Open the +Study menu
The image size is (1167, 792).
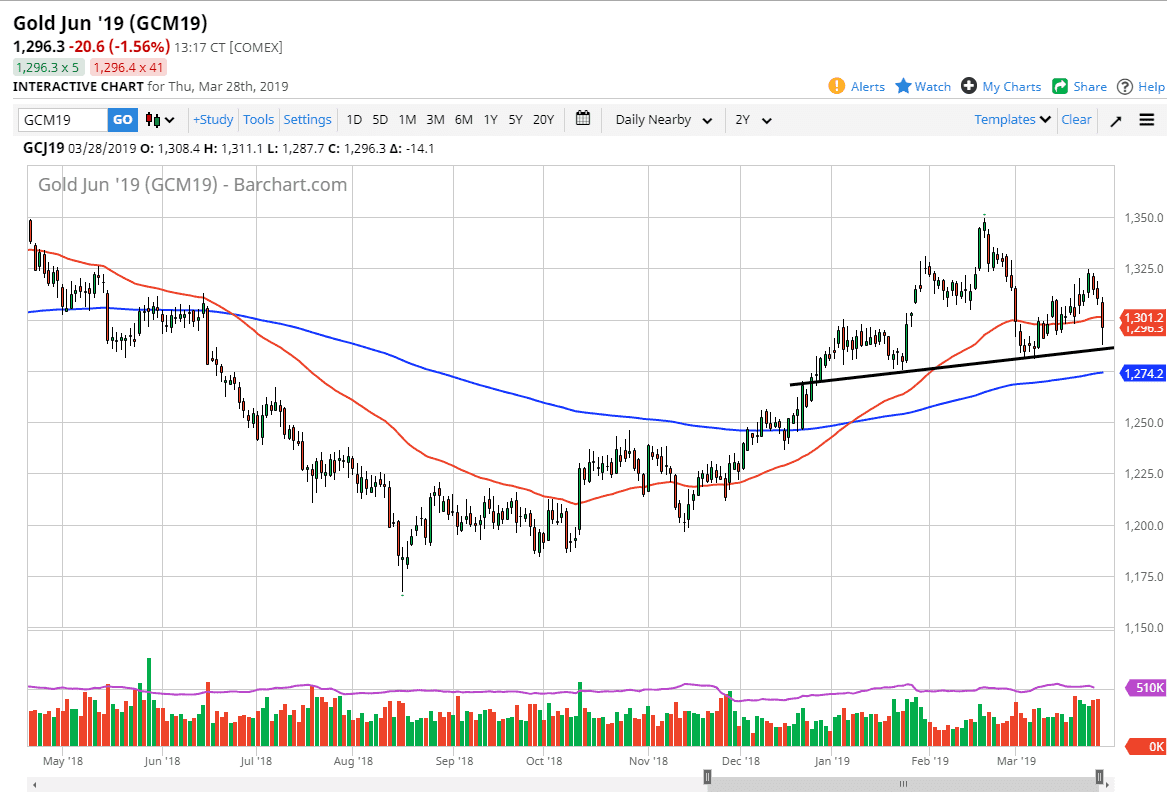tap(213, 119)
